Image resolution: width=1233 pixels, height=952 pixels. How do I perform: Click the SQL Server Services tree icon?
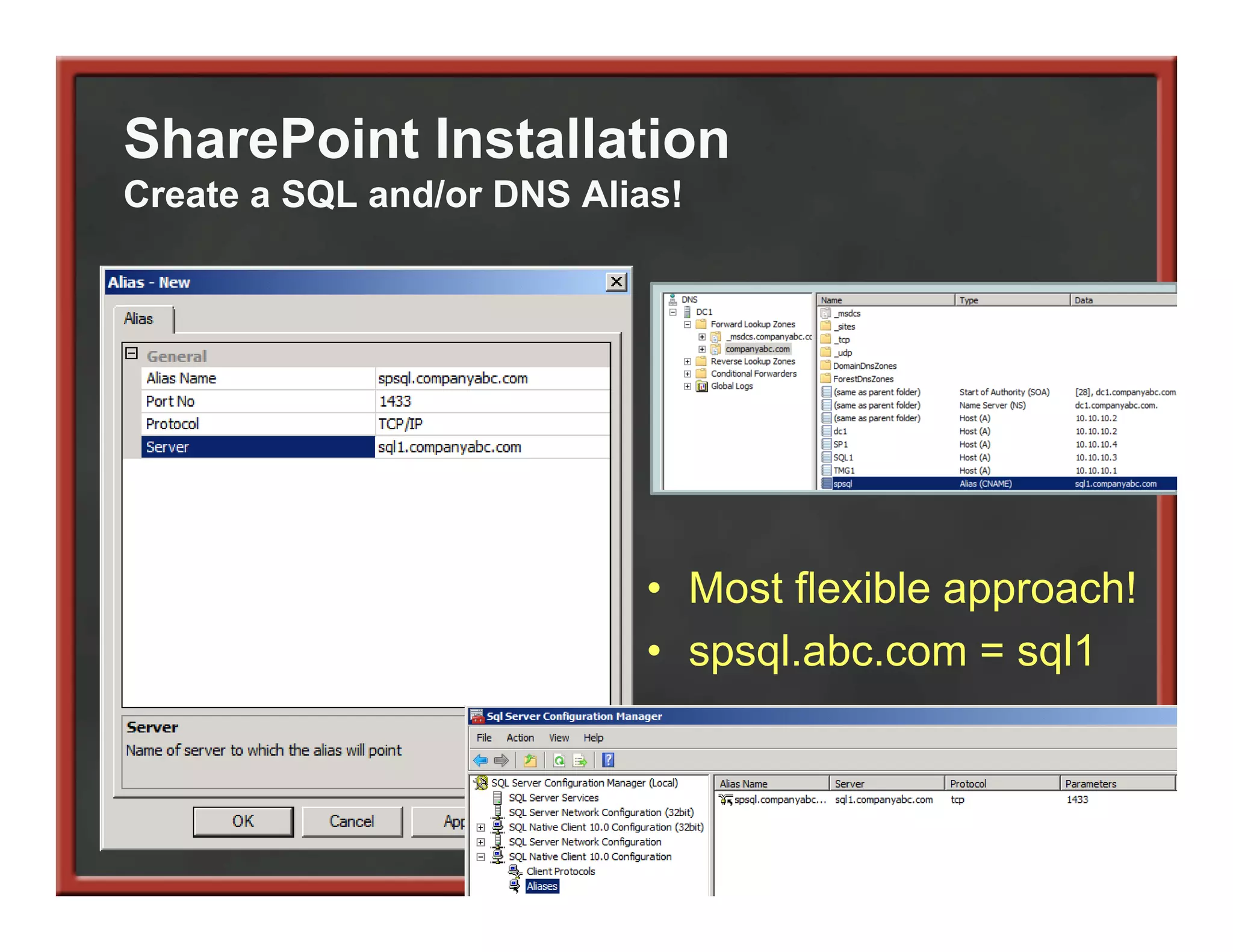[498, 798]
